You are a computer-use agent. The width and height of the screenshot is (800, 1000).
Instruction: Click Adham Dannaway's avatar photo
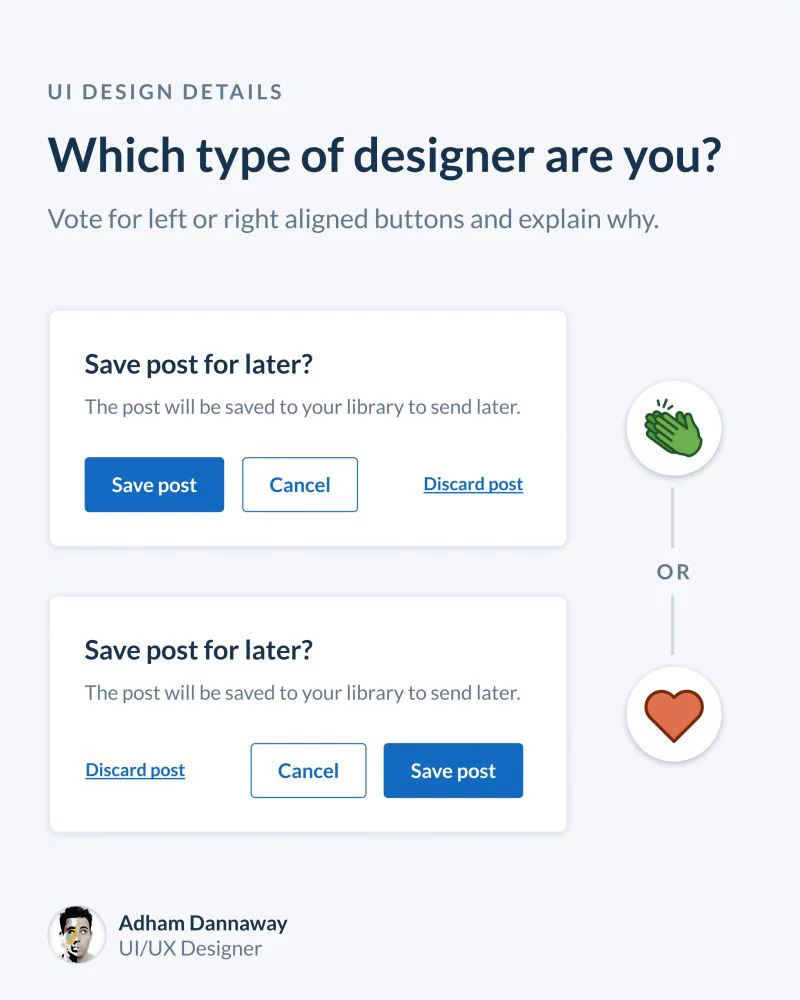[x=77, y=935]
